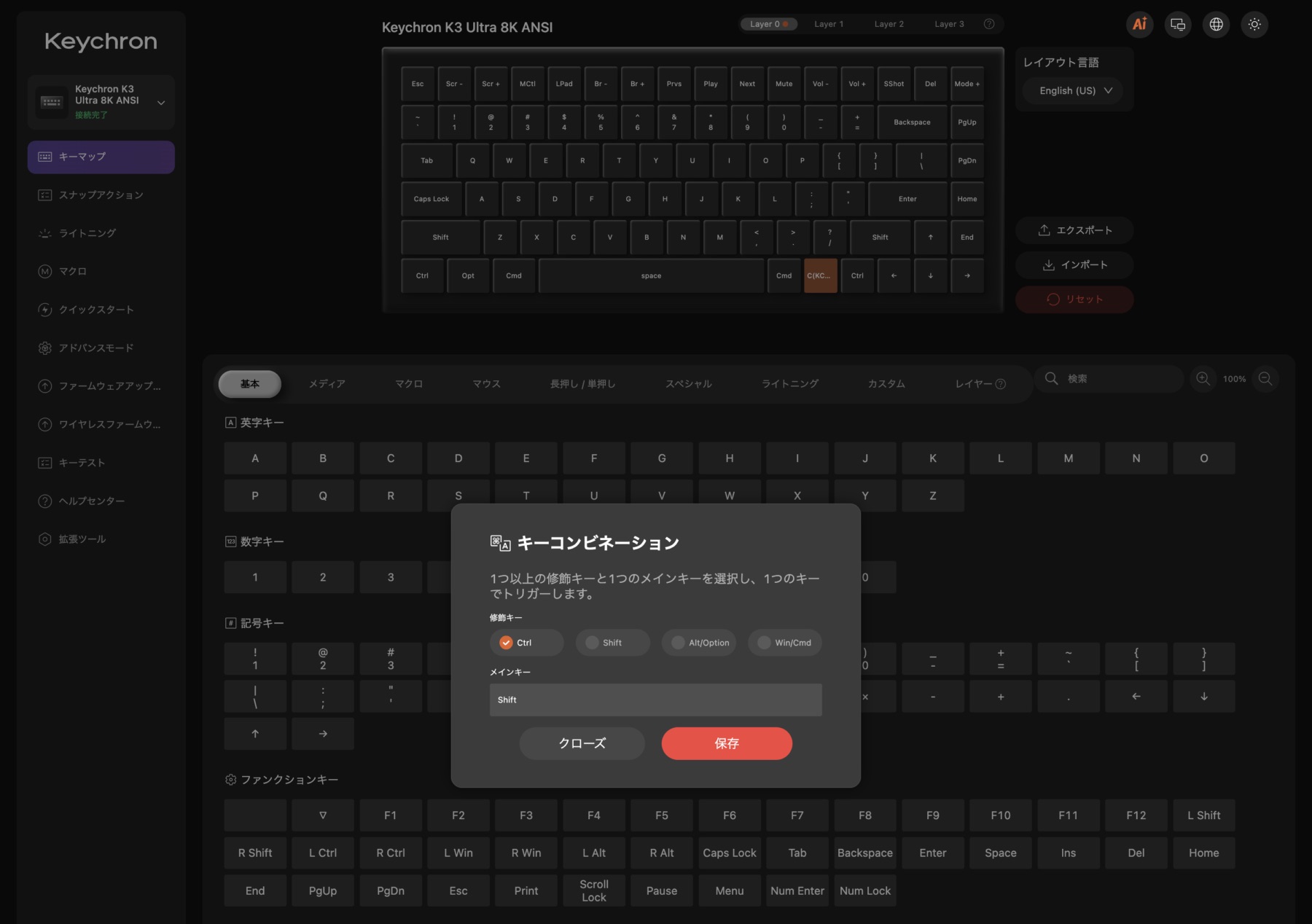Open the ワイヤレスファームウェア sidebar item
The image size is (1312, 924).
pos(101,424)
